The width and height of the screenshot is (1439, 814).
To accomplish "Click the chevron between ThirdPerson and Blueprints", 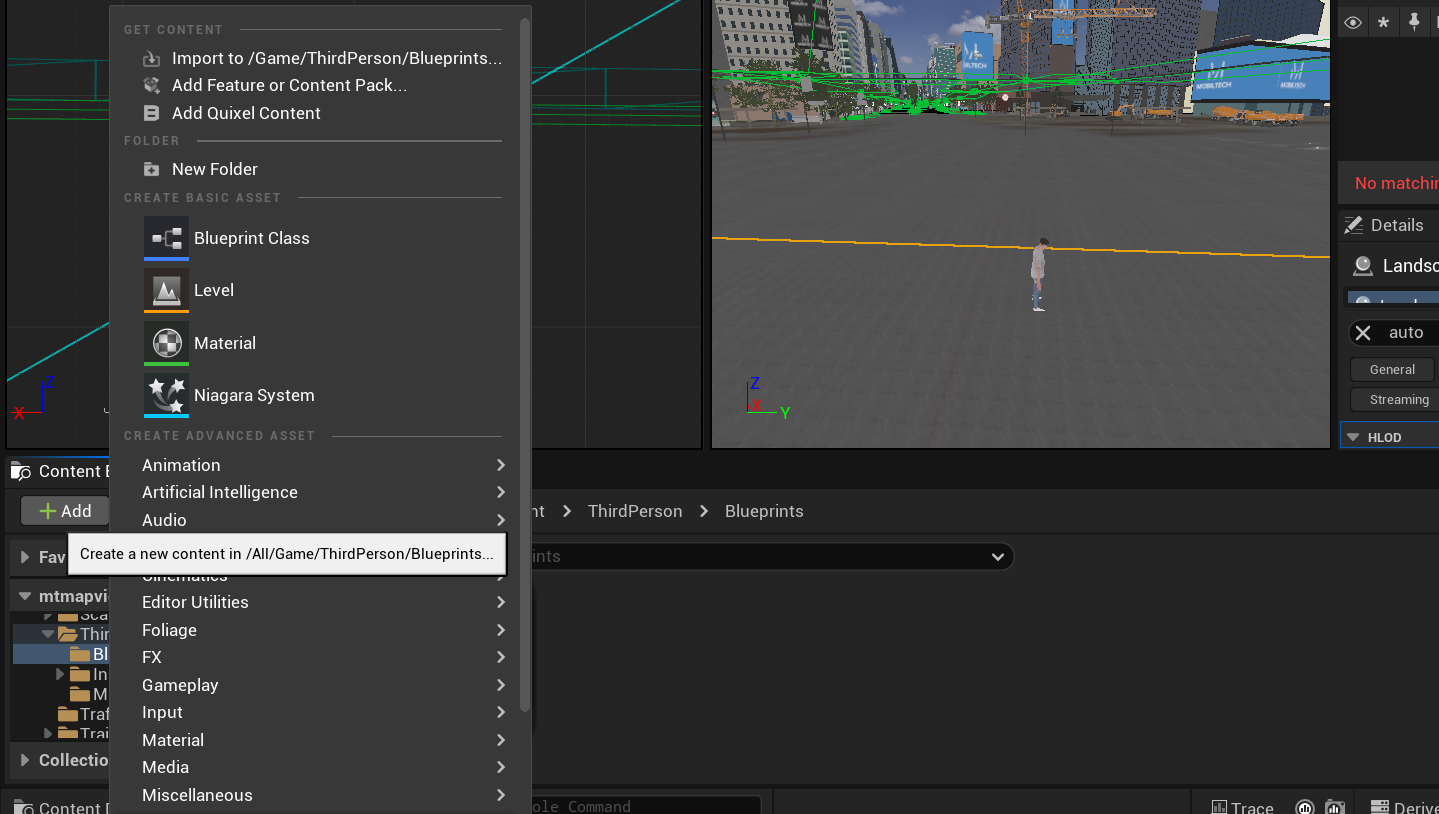I will pos(704,511).
